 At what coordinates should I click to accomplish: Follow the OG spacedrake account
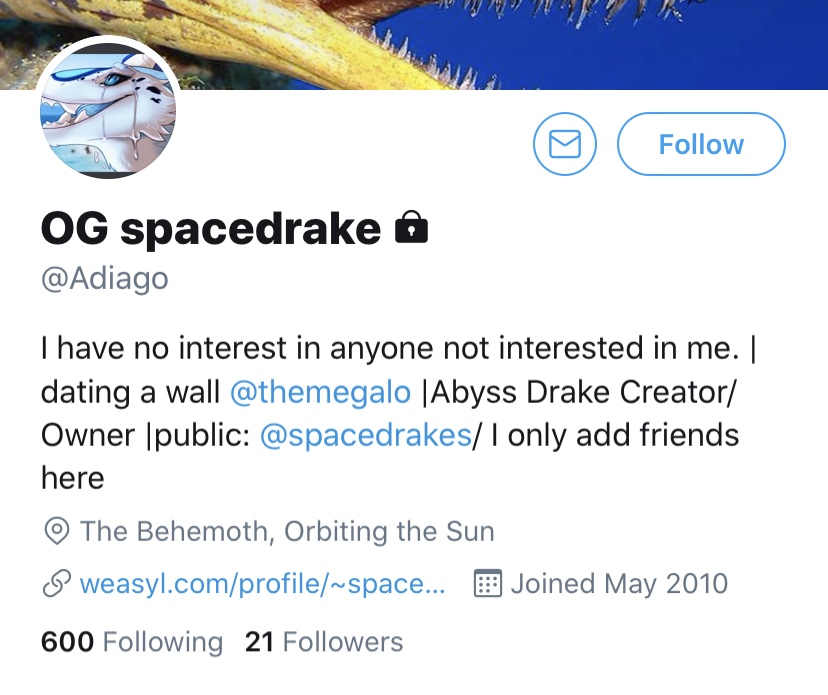[x=701, y=144]
